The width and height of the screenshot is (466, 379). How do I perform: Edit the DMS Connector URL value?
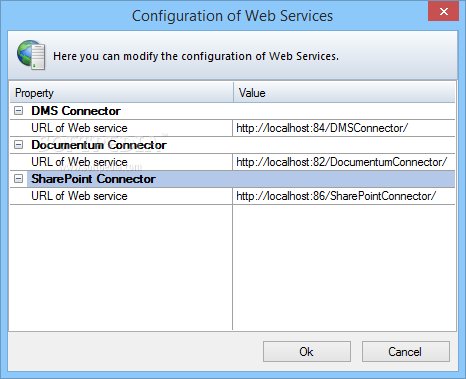pos(344,128)
